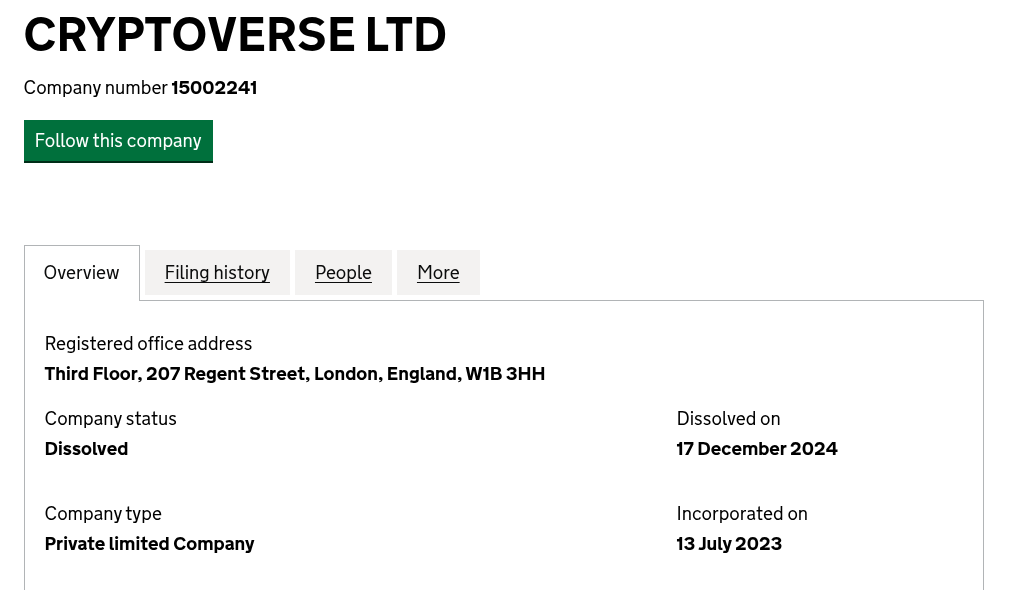1009x590 pixels.
Task: Click the 'Incorporated on' label
Action: [742, 514]
